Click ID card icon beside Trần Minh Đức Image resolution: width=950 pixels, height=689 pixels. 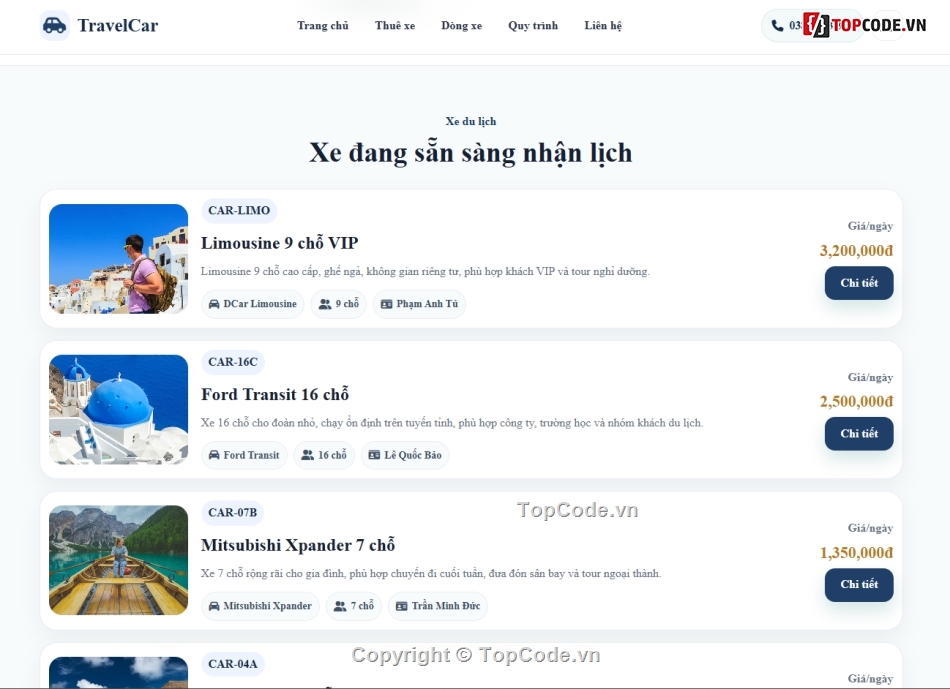402,606
